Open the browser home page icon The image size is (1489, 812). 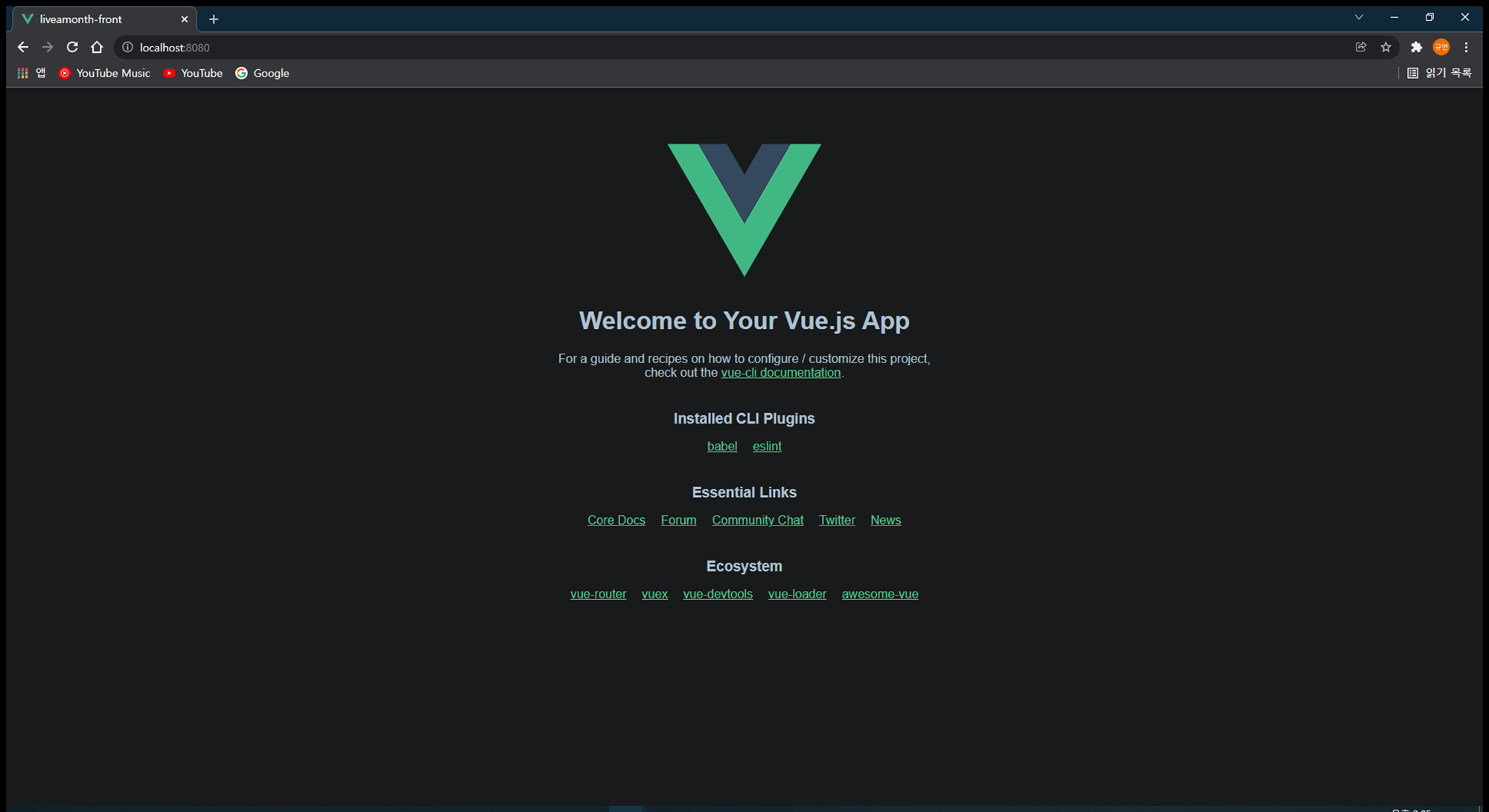point(97,47)
